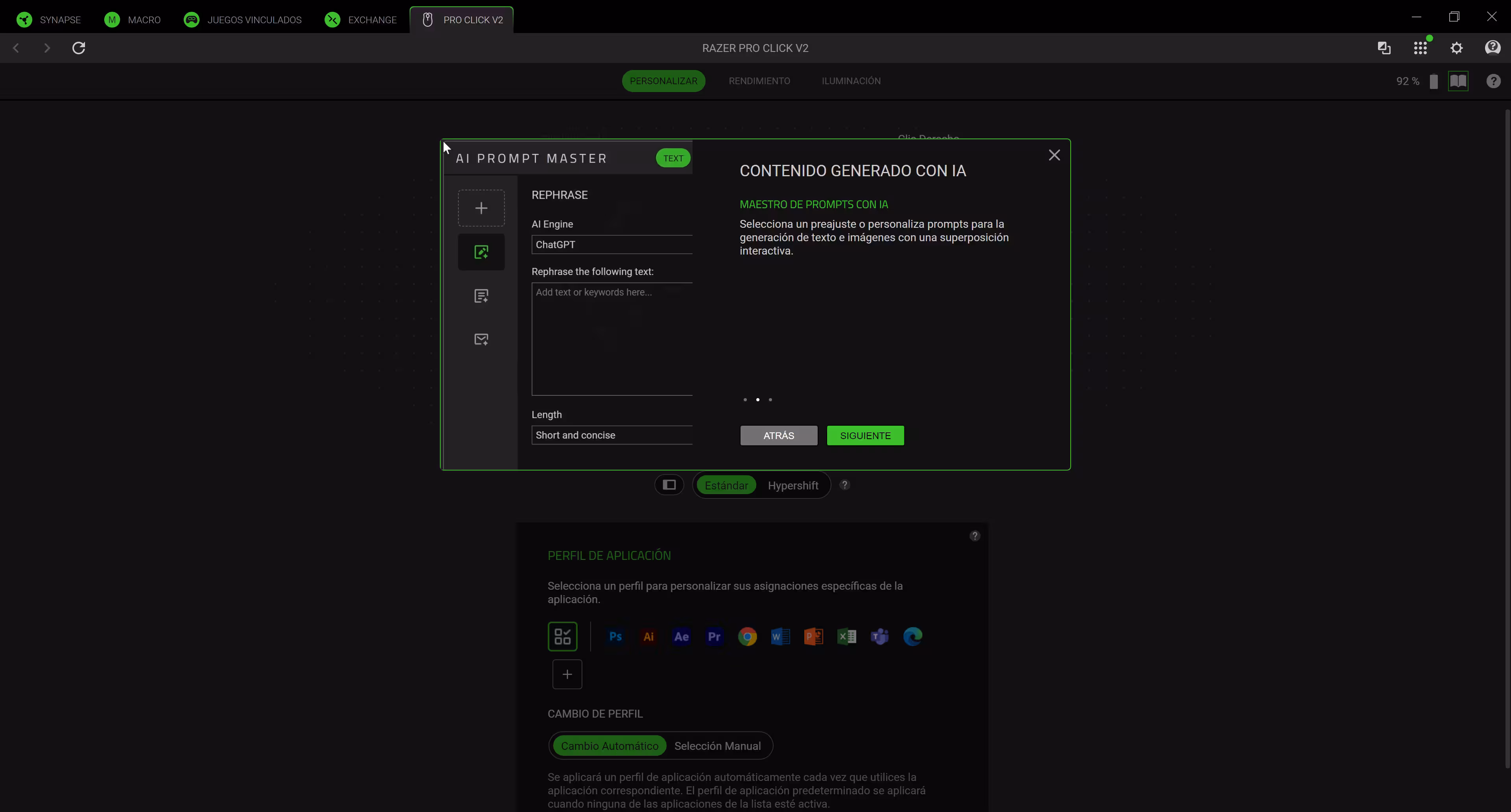Enable Selección Manual profile switching

(717, 746)
